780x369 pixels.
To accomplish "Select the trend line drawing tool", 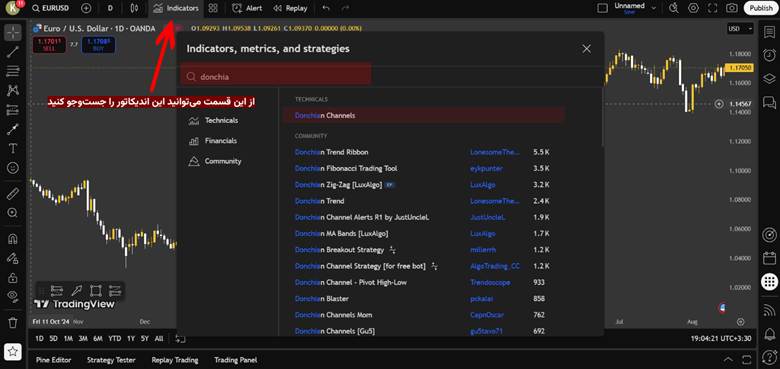I will click(13, 52).
